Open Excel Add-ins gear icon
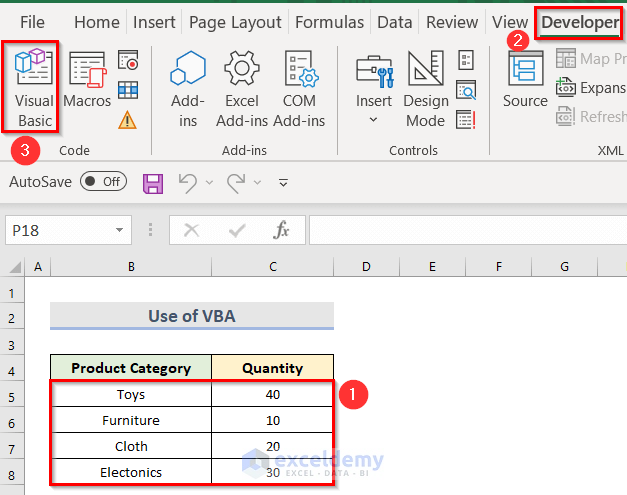627x495 pixels. point(242,88)
